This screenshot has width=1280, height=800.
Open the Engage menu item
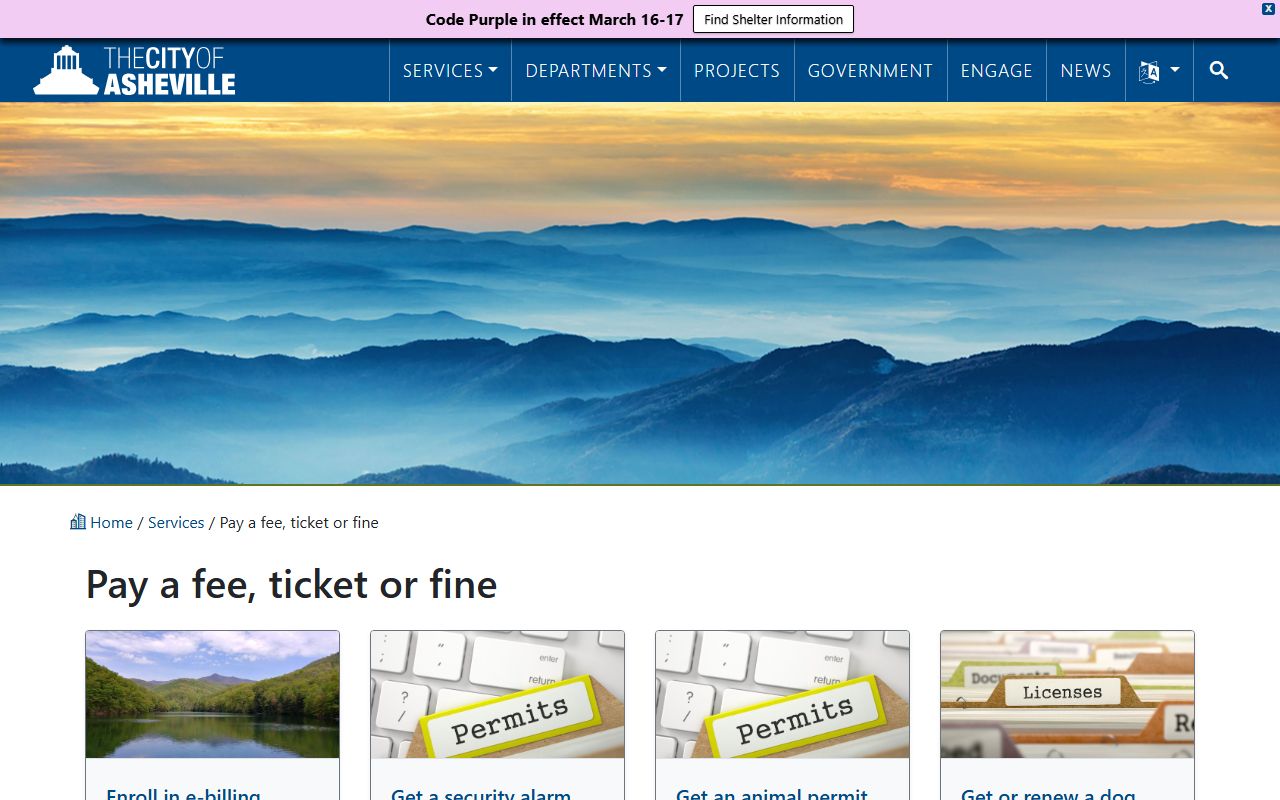pyautogui.click(x=996, y=70)
